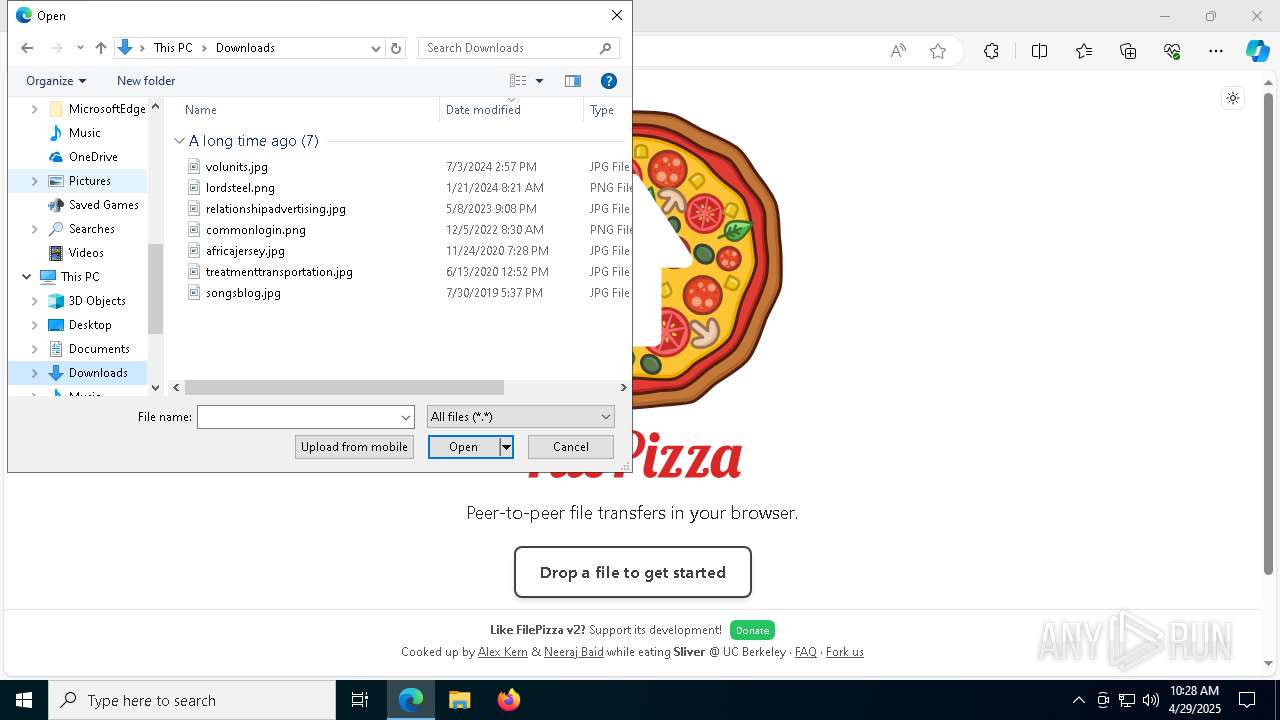Go up one folder level arrow
The width and height of the screenshot is (1280, 720).
[101, 48]
